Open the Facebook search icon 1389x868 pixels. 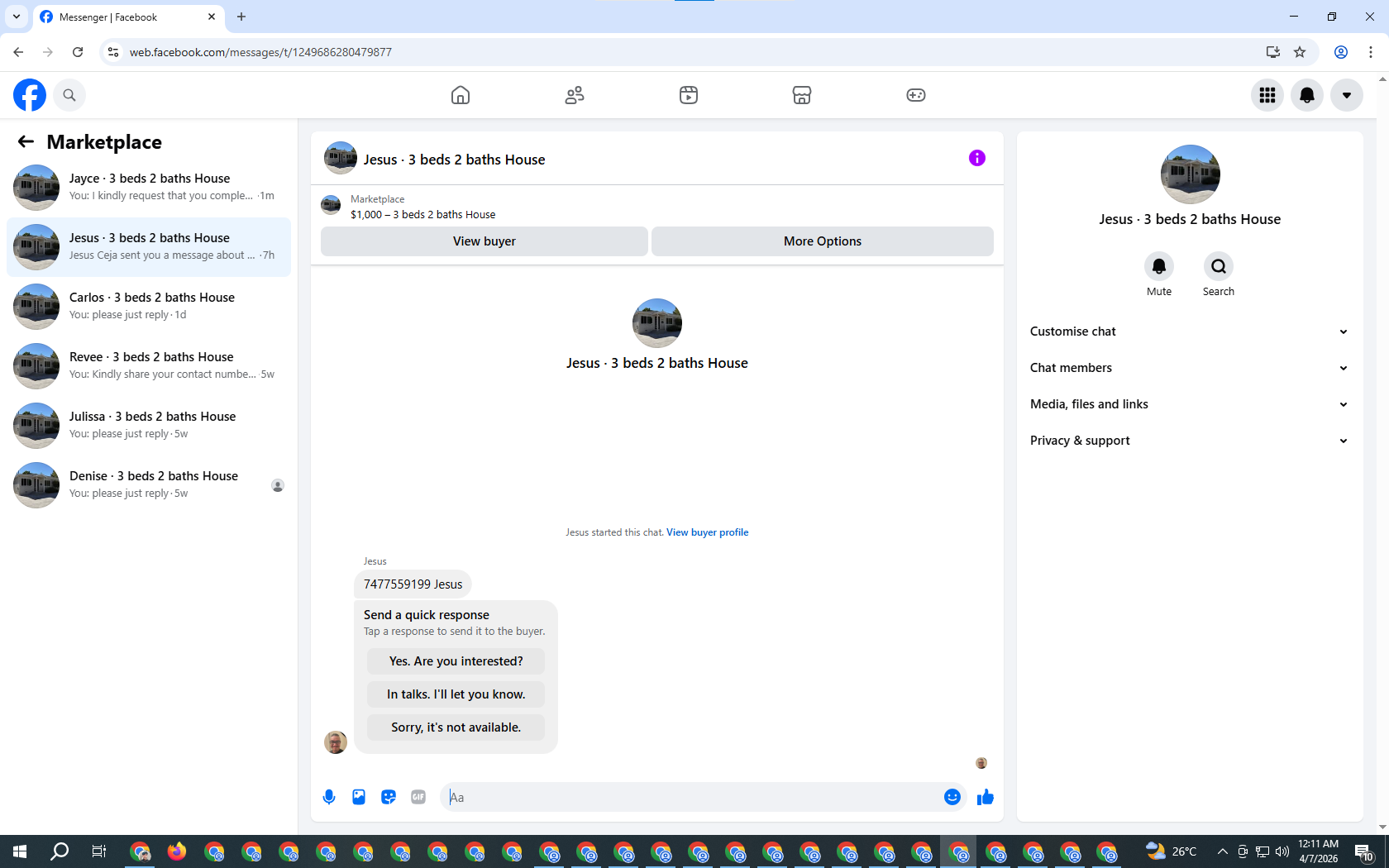click(x=69, y=95)
